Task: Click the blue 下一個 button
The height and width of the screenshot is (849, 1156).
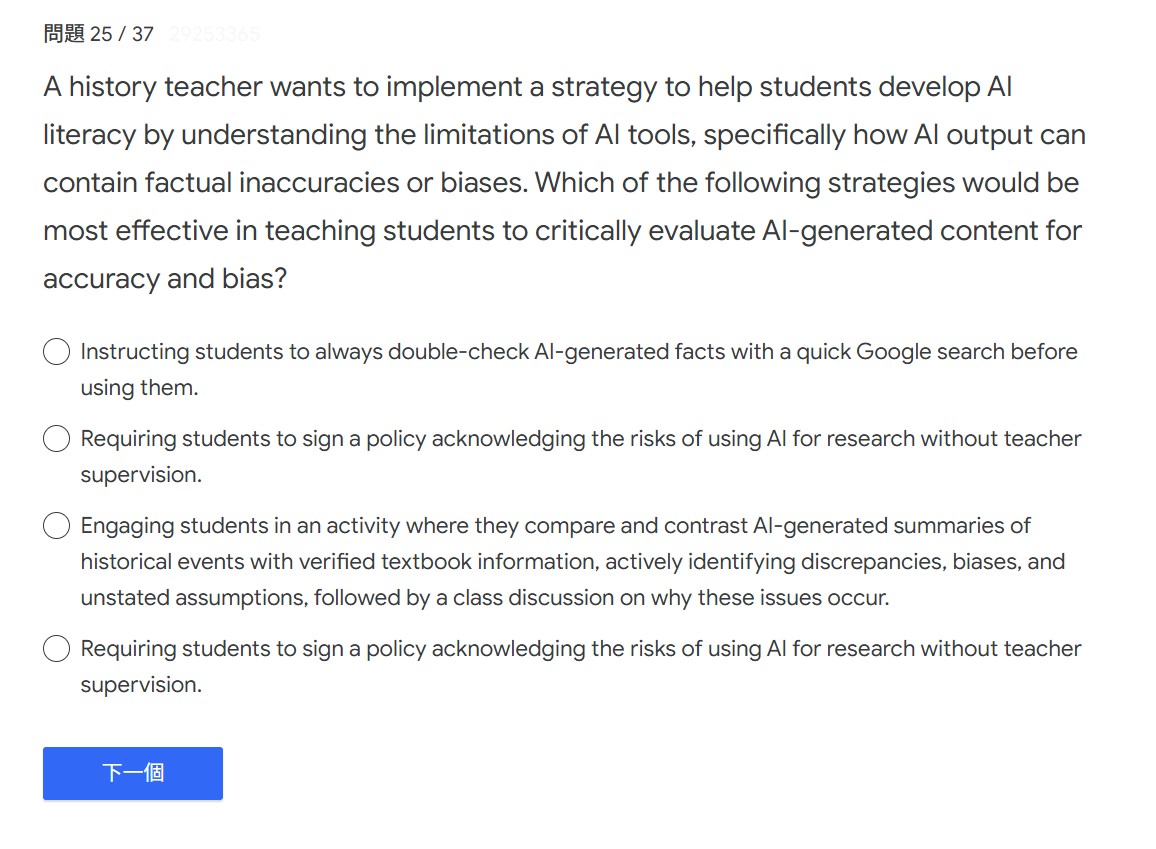Action: click(133, 773)
